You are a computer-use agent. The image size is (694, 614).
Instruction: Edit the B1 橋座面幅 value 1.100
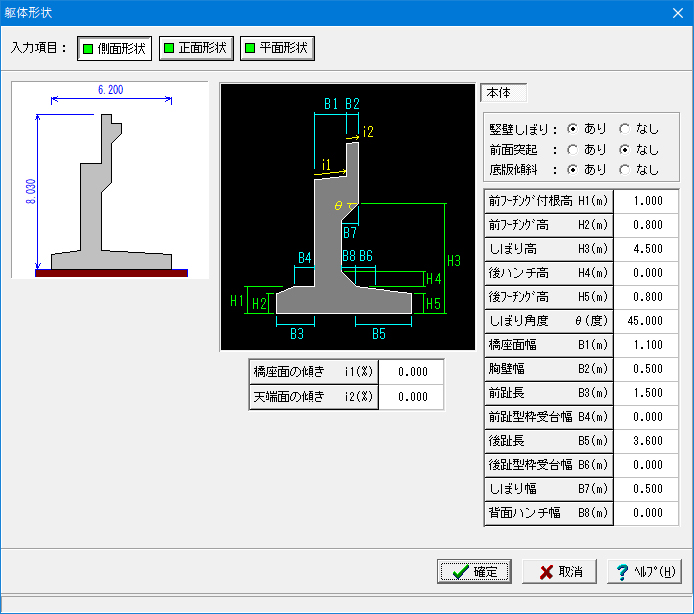pos(646,345)
